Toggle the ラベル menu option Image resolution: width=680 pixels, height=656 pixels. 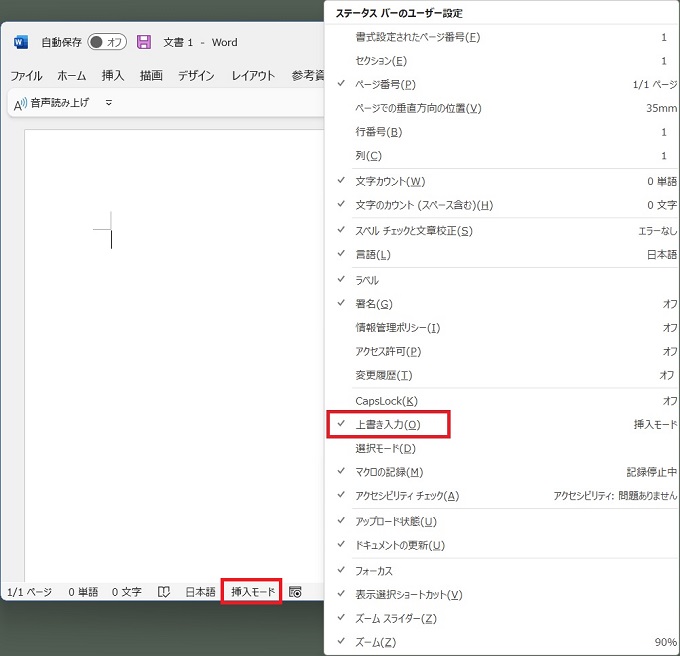pyautogui.click(x=502, y=280)
